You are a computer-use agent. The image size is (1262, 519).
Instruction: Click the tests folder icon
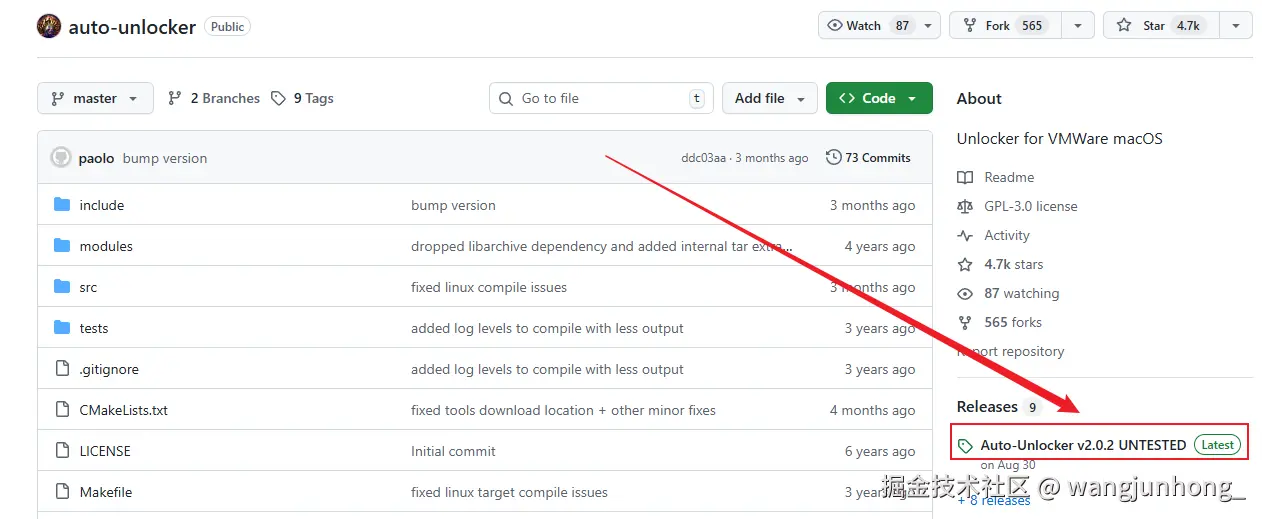click(62, 328)
